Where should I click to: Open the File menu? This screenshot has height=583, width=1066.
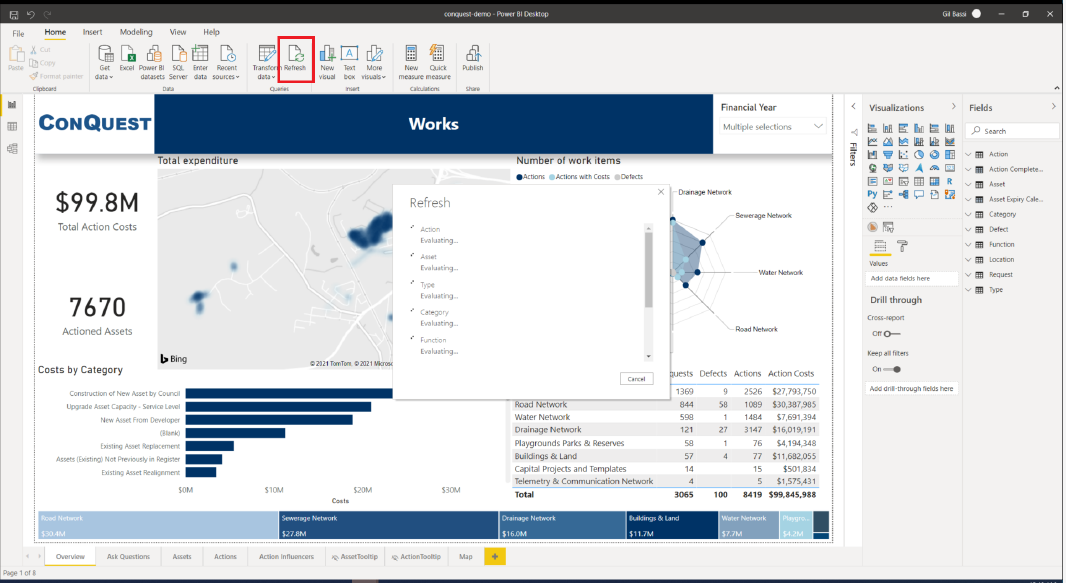pyautogui.click(x=18, y=33)
